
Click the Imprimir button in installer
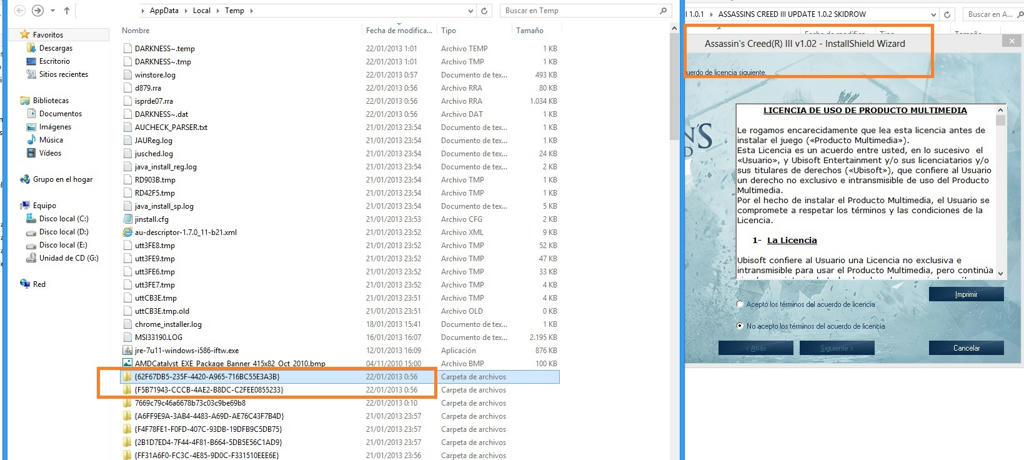pos(966,295)
